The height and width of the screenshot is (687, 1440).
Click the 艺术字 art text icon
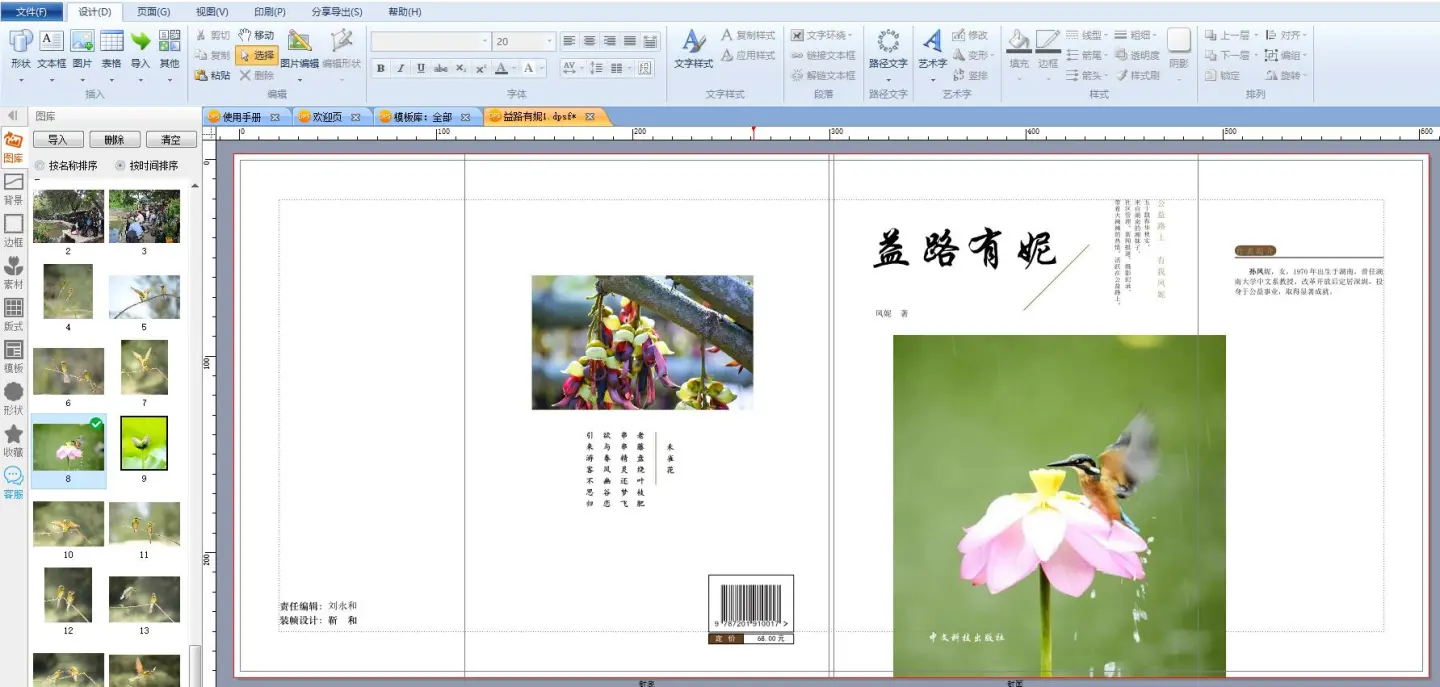pos(932,49)
